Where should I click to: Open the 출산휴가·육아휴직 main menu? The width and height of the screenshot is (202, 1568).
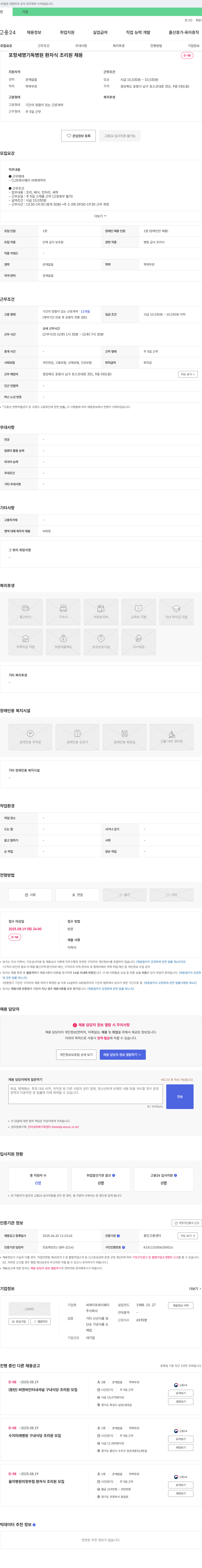click(x=184, y=32)
